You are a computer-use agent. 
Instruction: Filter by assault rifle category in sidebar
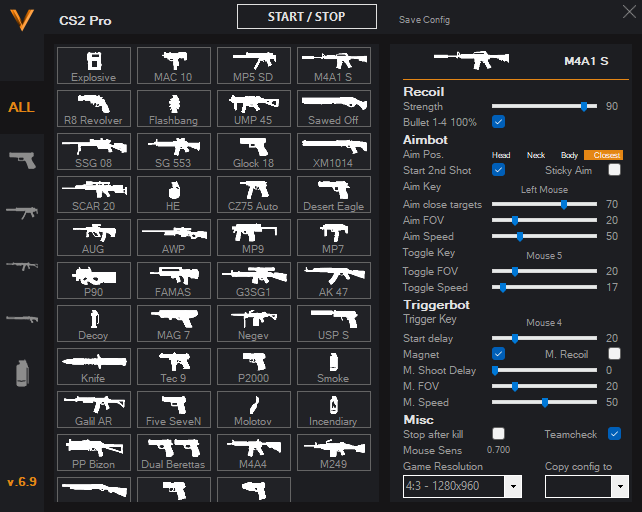23,266
